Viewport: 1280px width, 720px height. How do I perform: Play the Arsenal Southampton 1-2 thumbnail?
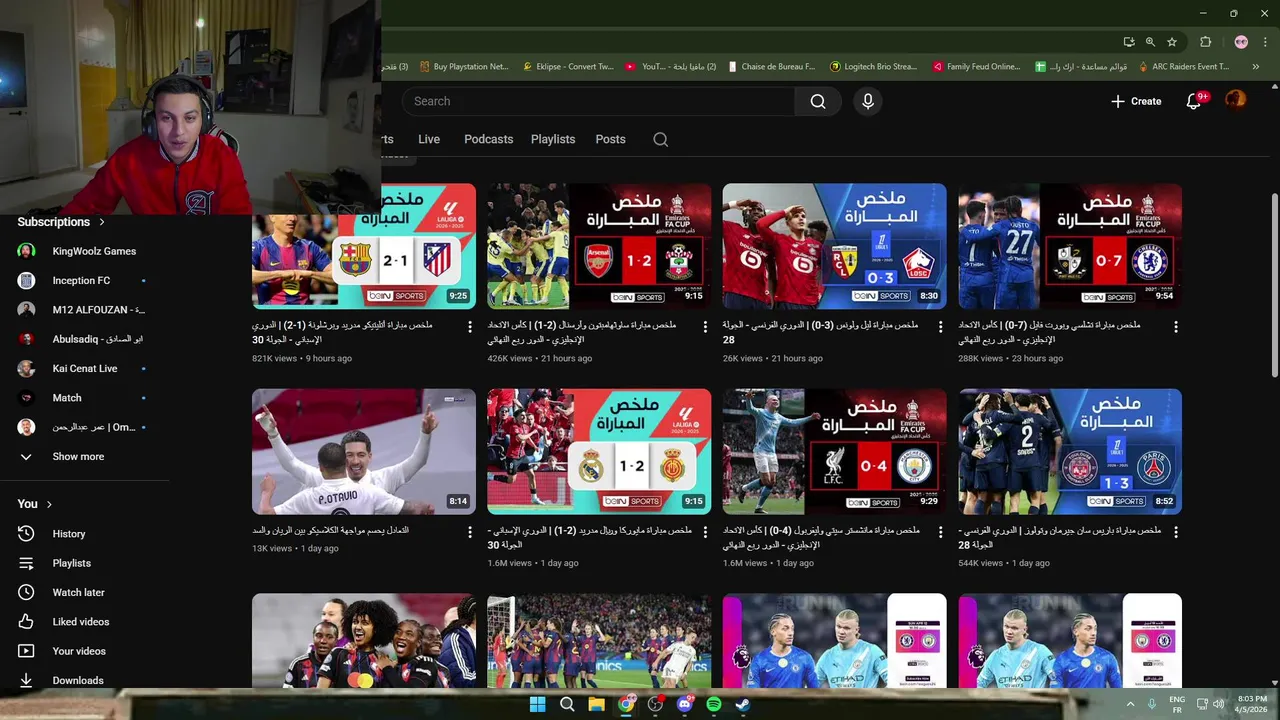599,246
